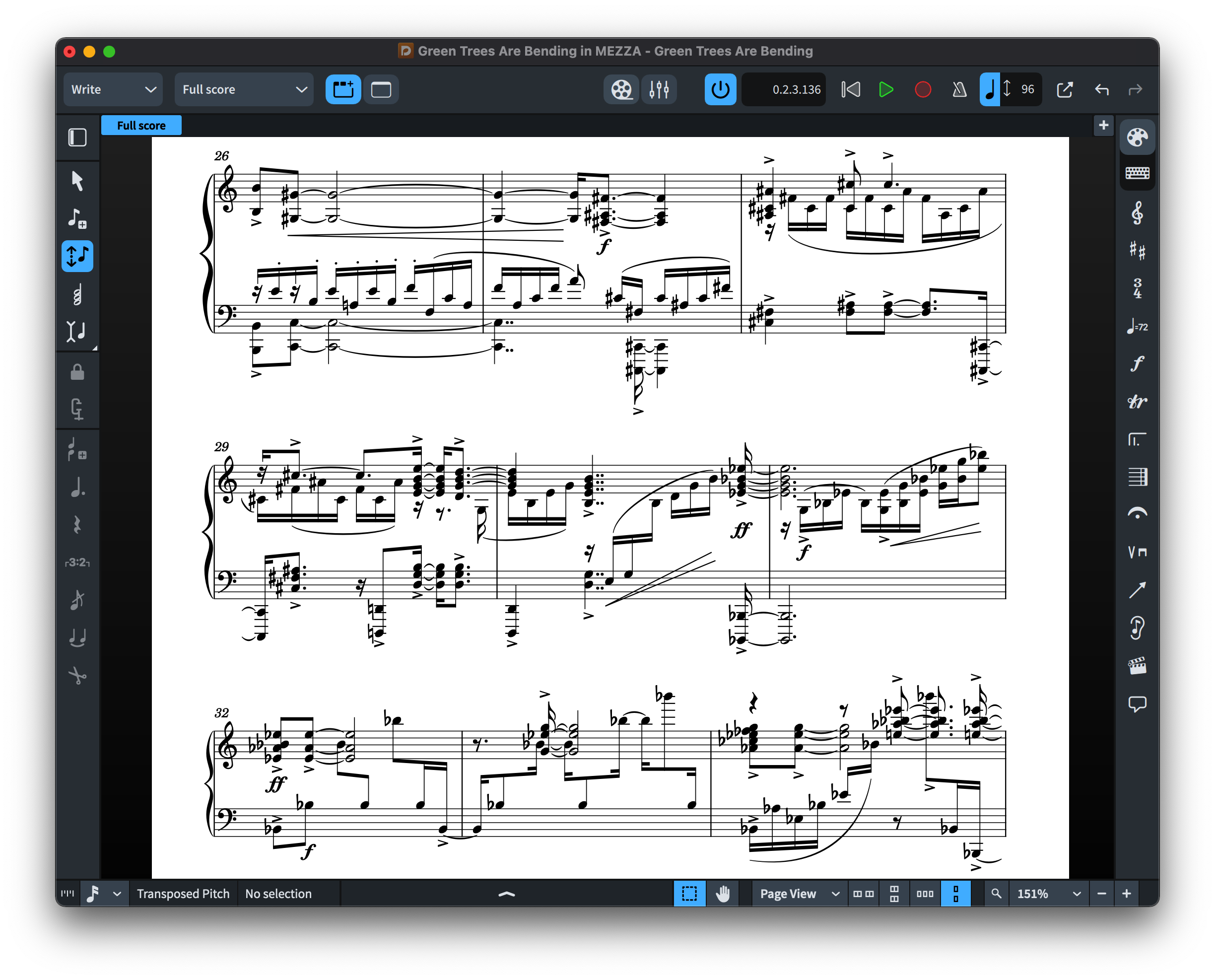Open the Cues panel
The width and height of the screenshot is (1215, 980).
(1137, 628)
